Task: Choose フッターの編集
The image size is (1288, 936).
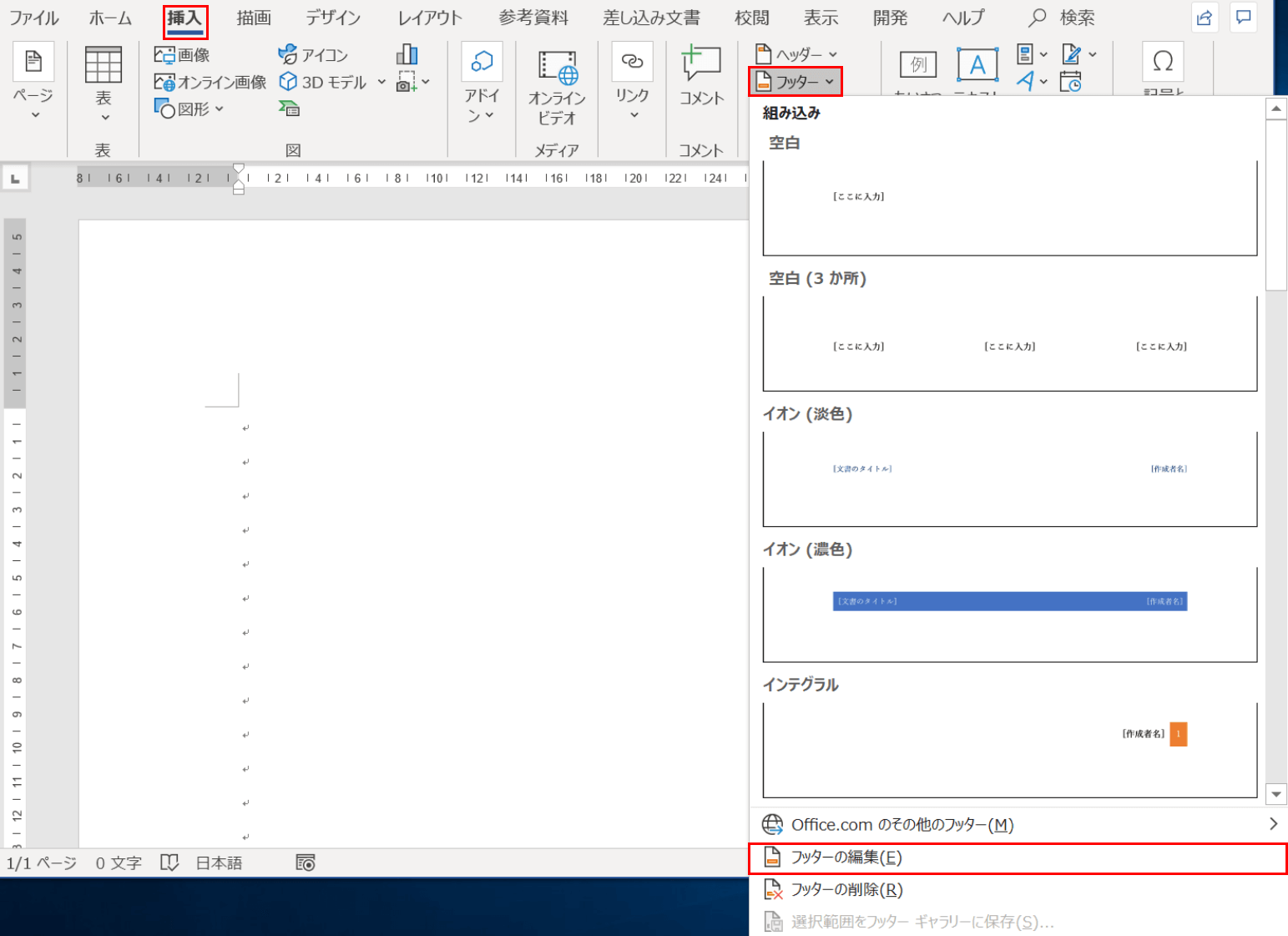Action: 1018,858
